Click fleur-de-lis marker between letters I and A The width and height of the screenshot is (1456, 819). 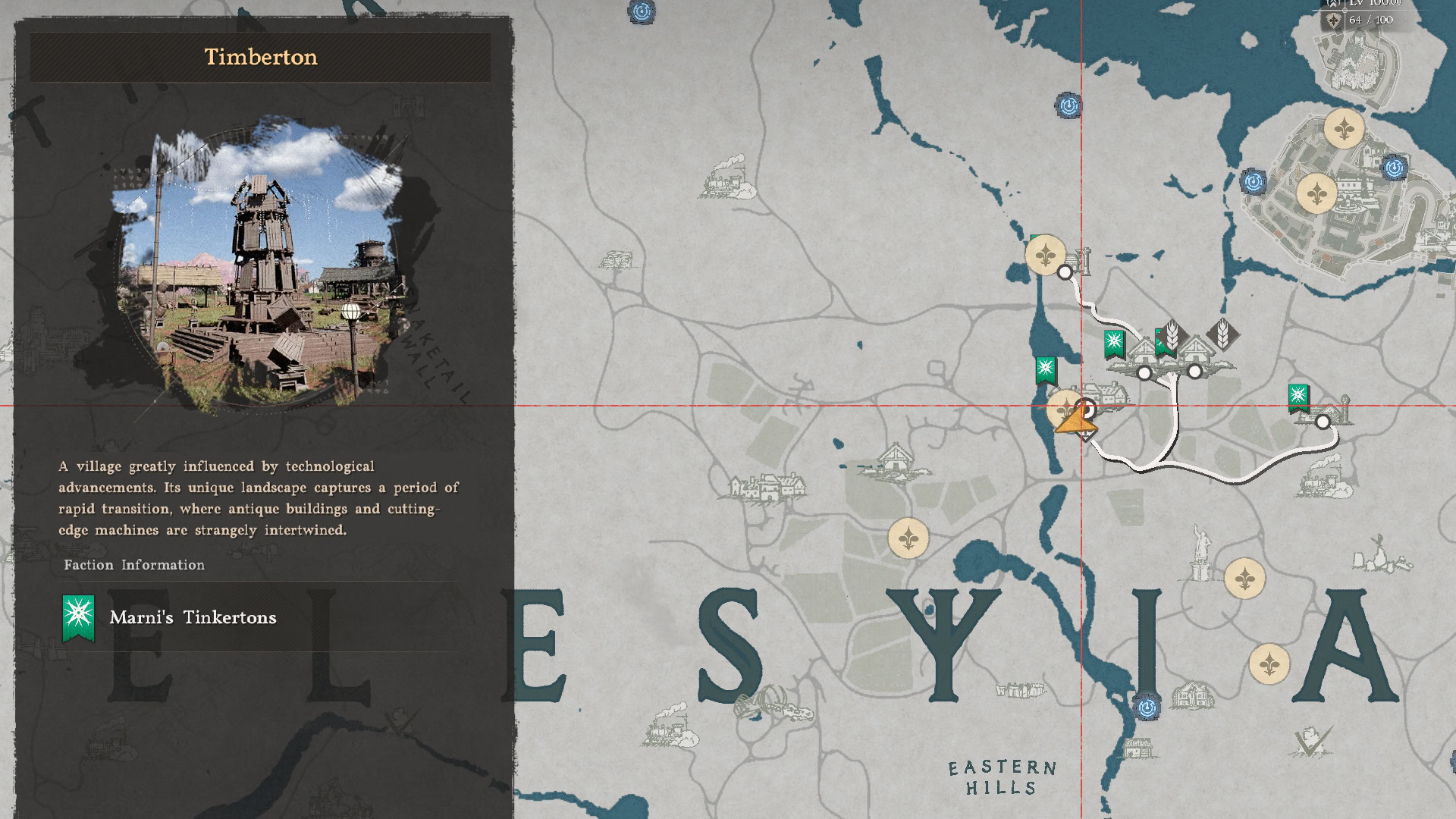tap(1269, 664)
